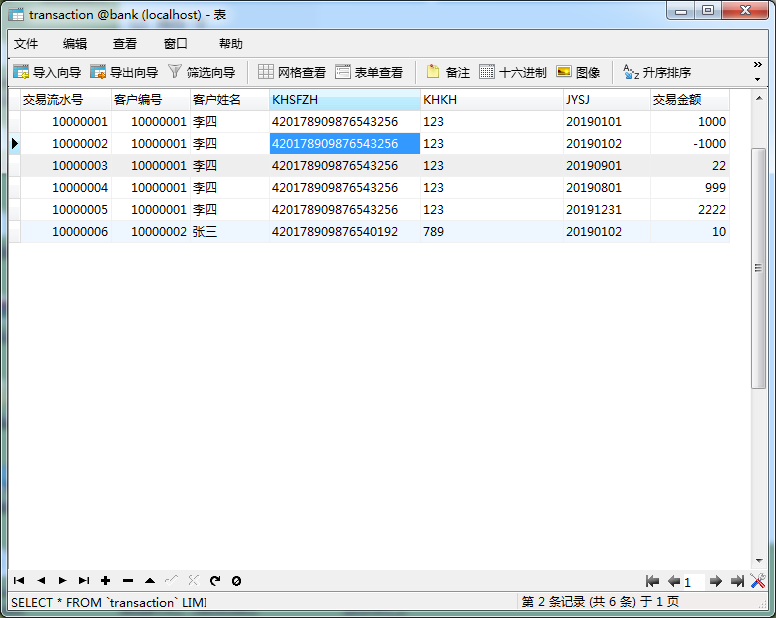Select amount cell 2222

point(689,210)
